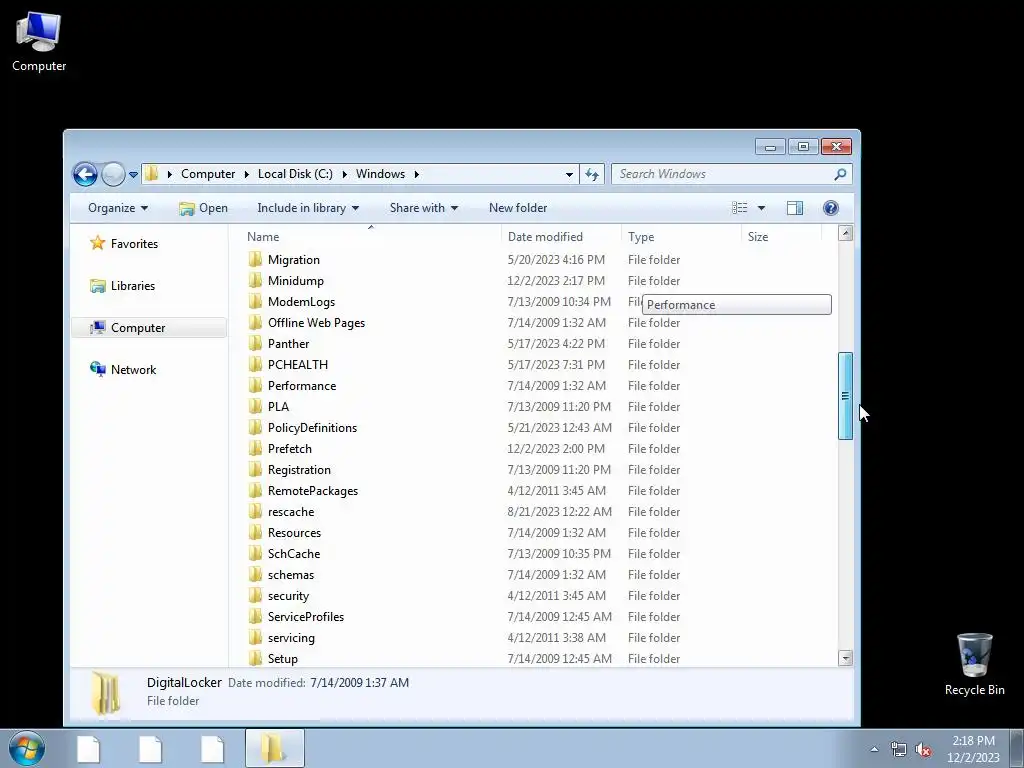Viewport: 1024px width, 768px height.
Task: Click the first blank document taskbar icon
Action: point(88,749)
